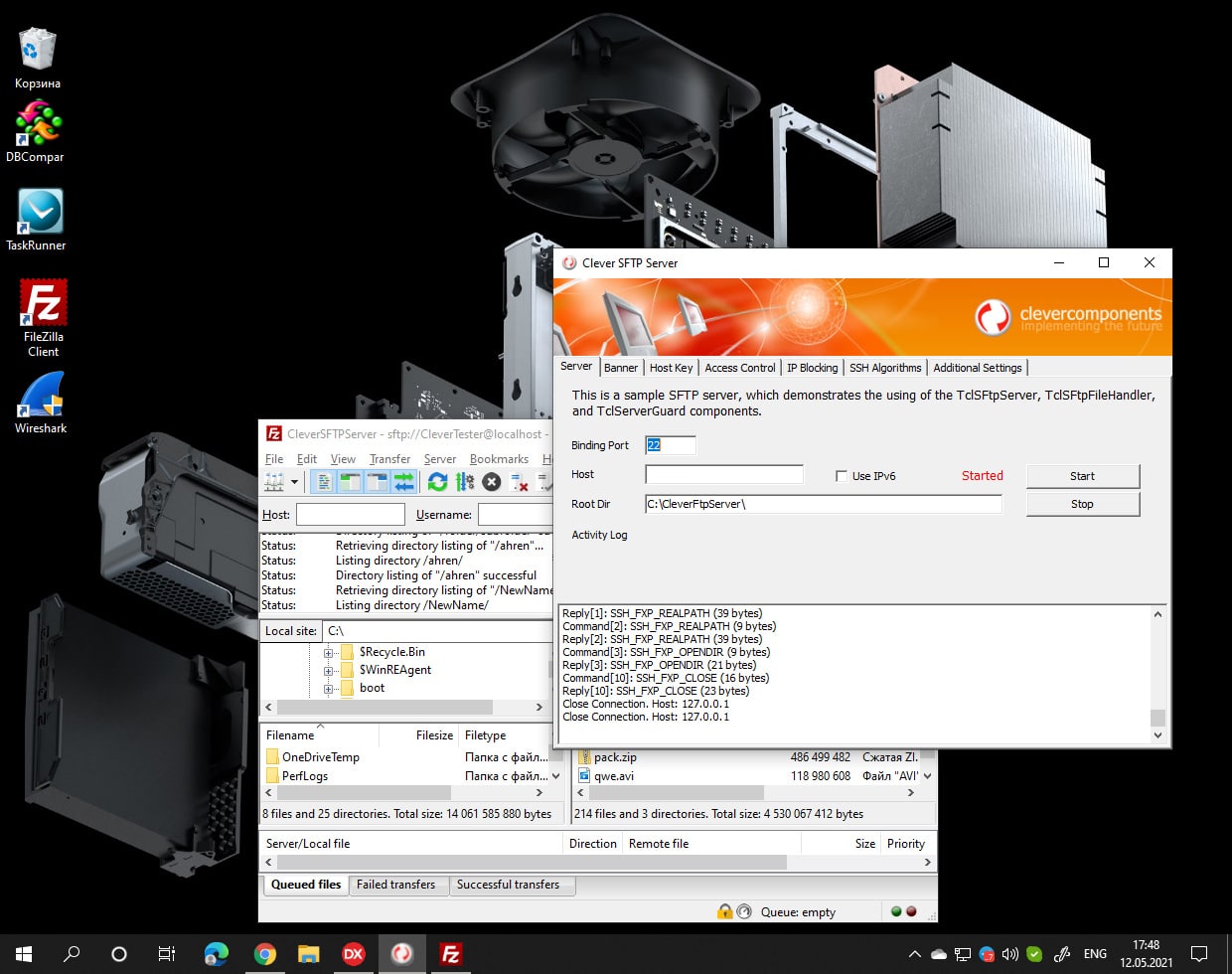Expand the $WinREAgent tree node
1232x974 pixels.
tap(328, 670)
